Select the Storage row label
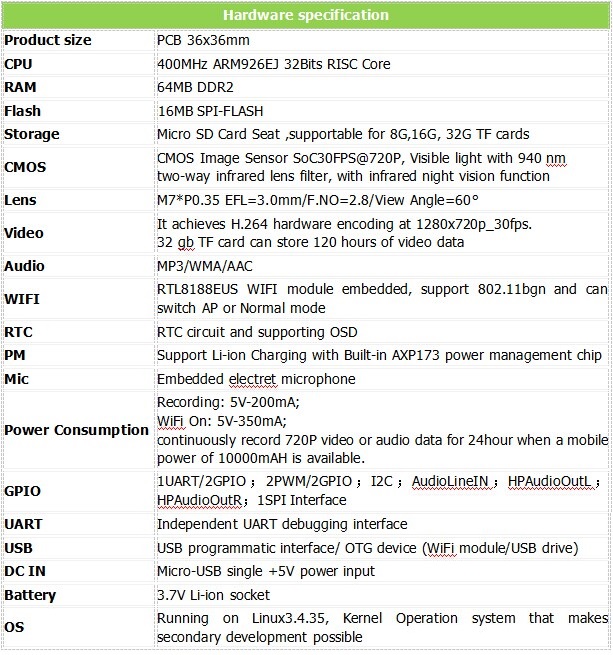 click(32, 134)
